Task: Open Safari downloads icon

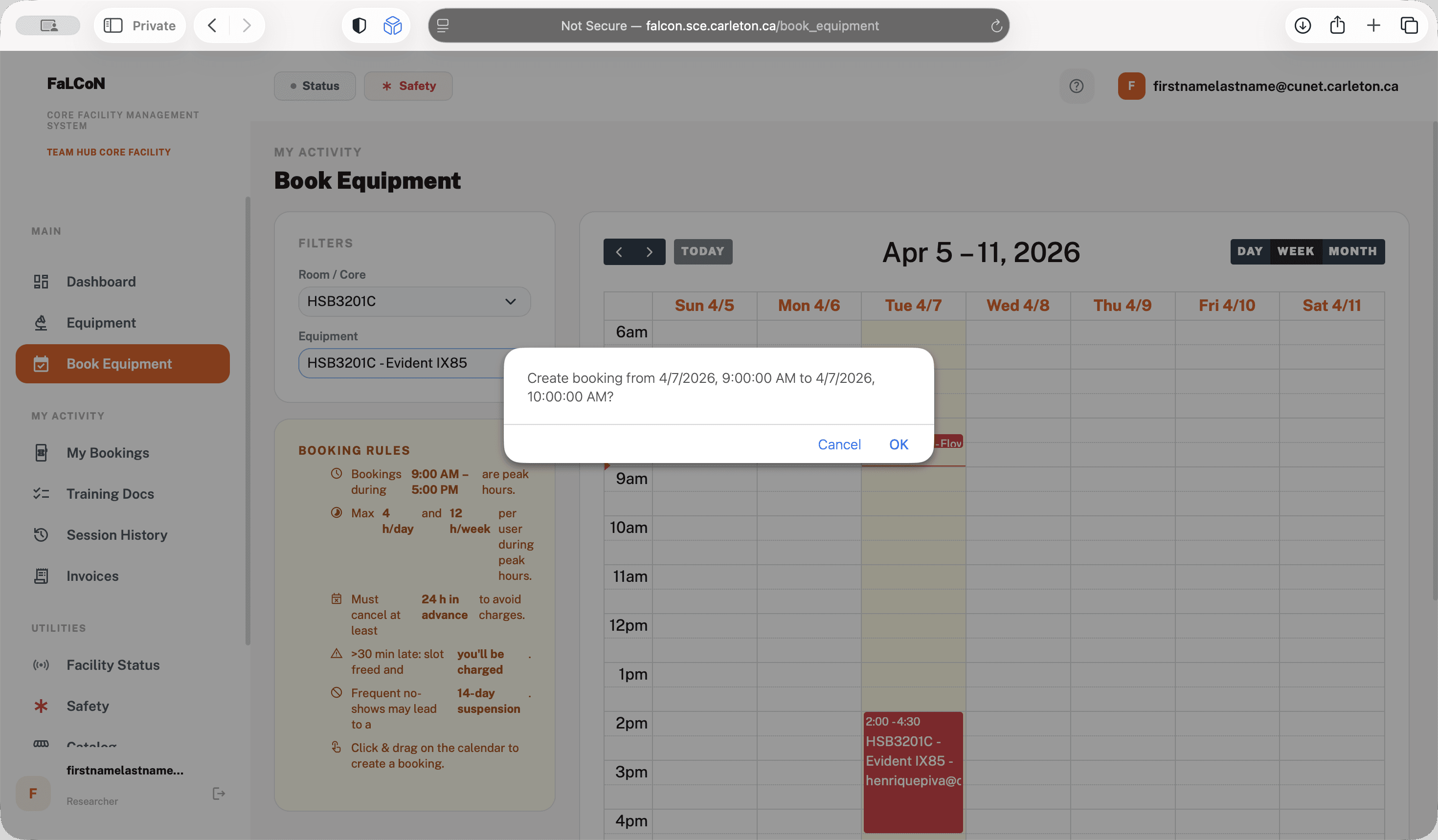Action: [x=1302, y=25]
